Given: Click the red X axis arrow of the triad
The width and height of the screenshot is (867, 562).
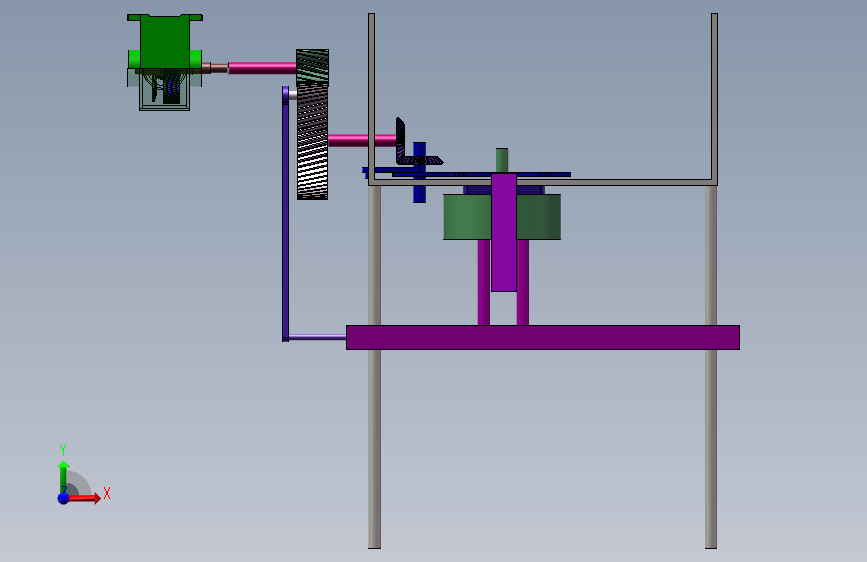Looking at the screenshot, I should pyautogui.click(x=83, y=498).
